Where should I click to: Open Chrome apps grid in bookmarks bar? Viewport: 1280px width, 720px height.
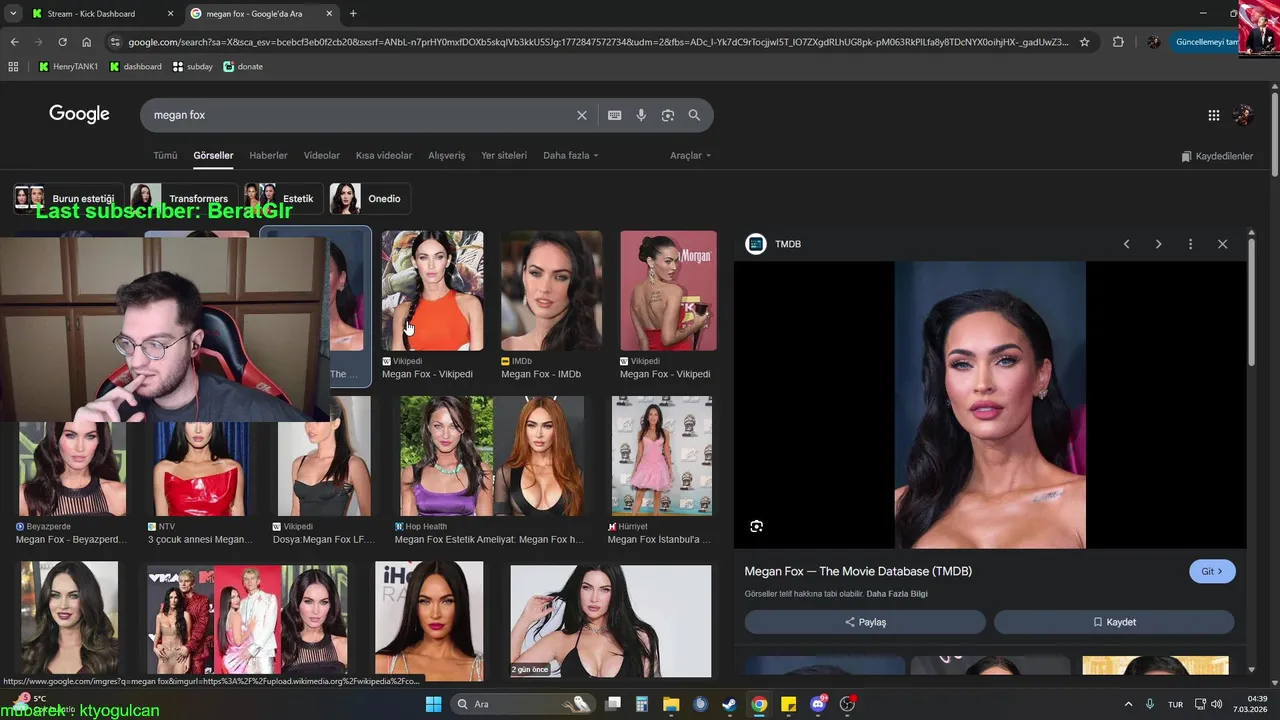click(x=13, y=66)
